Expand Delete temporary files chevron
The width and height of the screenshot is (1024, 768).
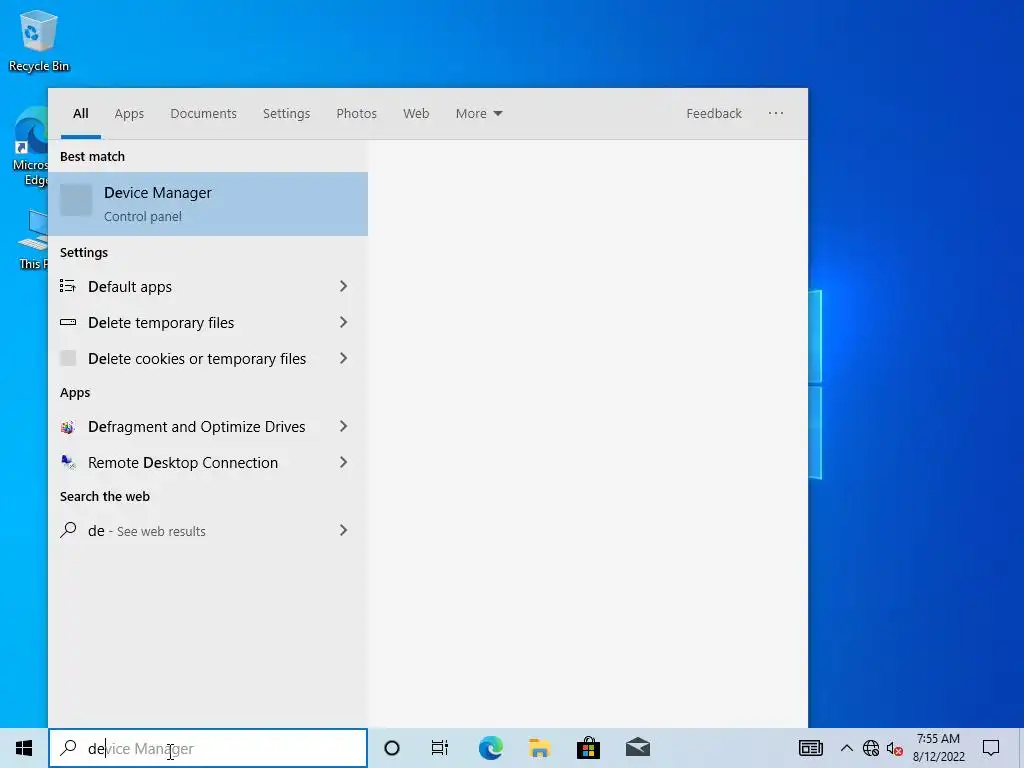344,322
